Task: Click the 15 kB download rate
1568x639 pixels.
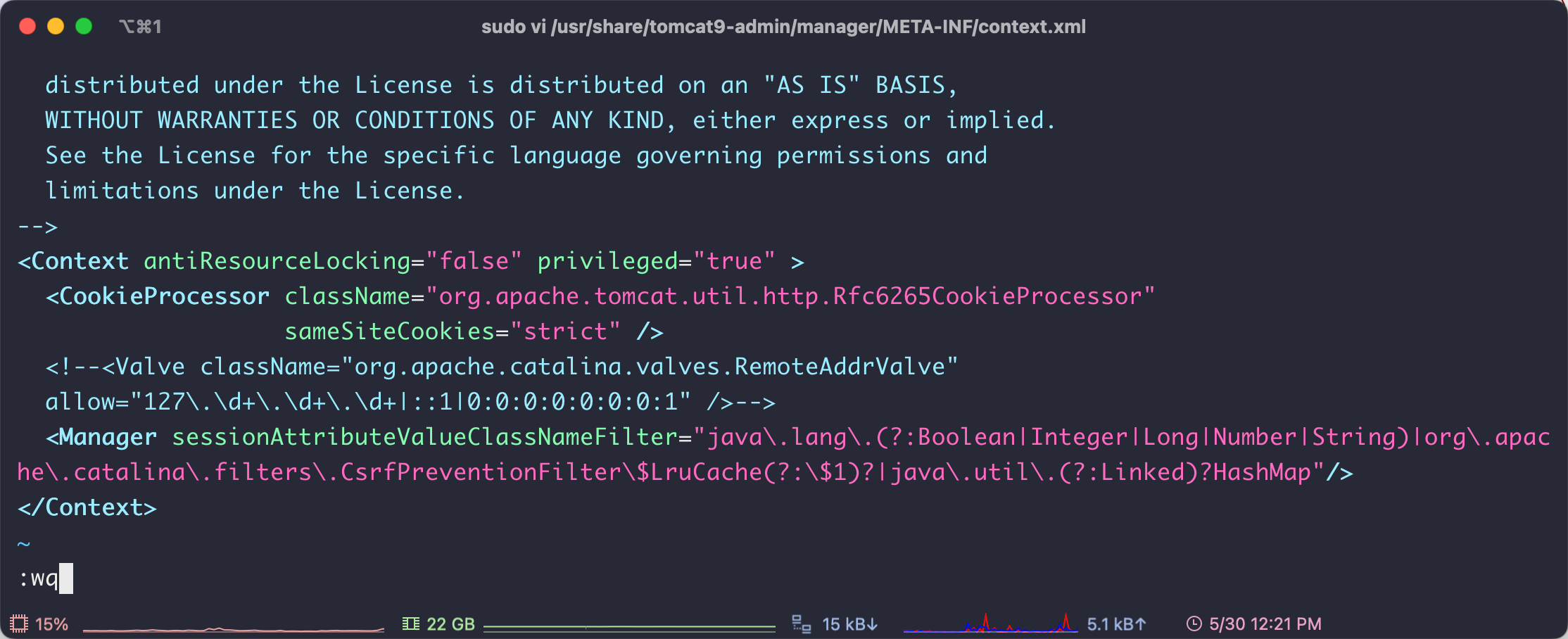Action: click(x=849, y=624)
